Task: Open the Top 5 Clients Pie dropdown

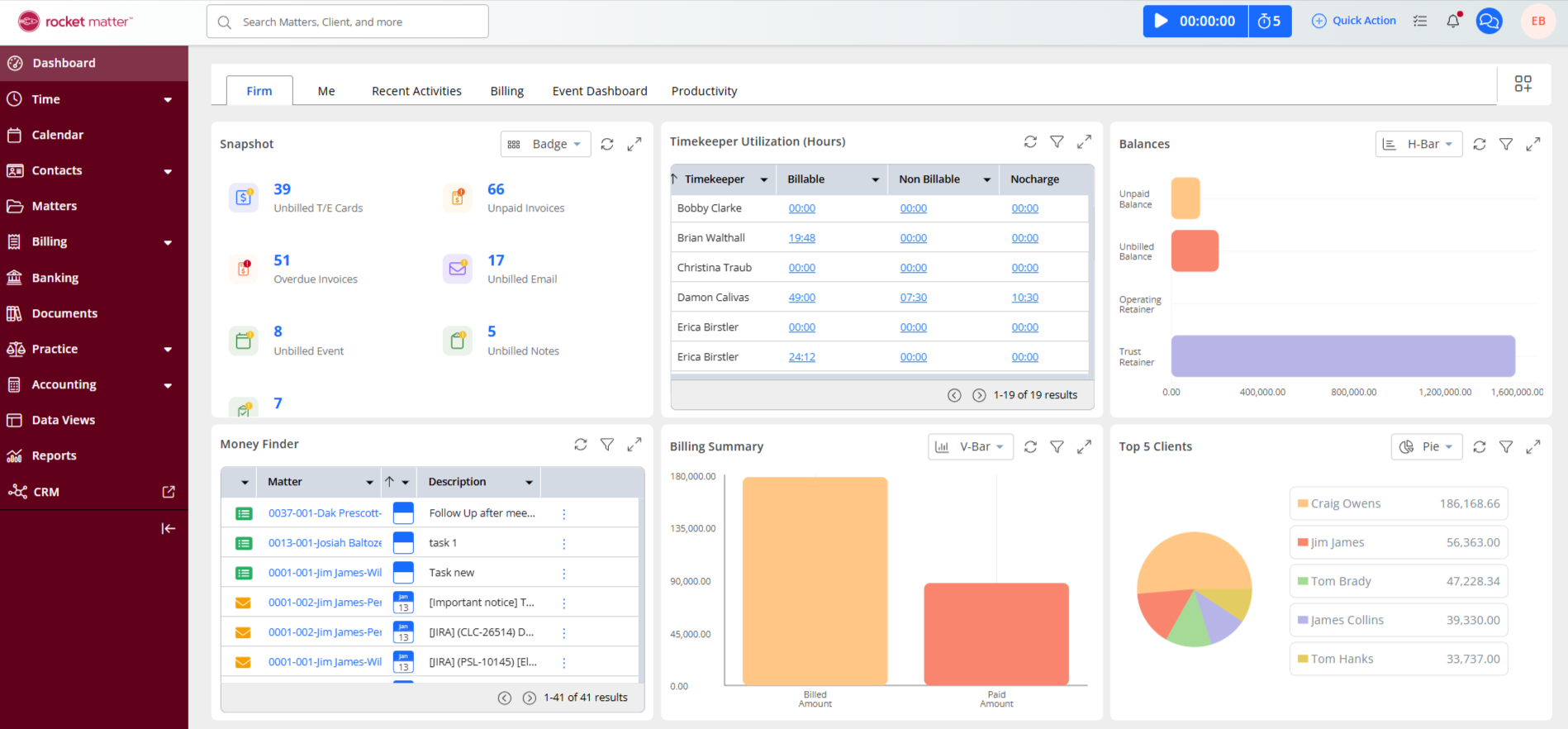Action: click(x=1427, y=447)
